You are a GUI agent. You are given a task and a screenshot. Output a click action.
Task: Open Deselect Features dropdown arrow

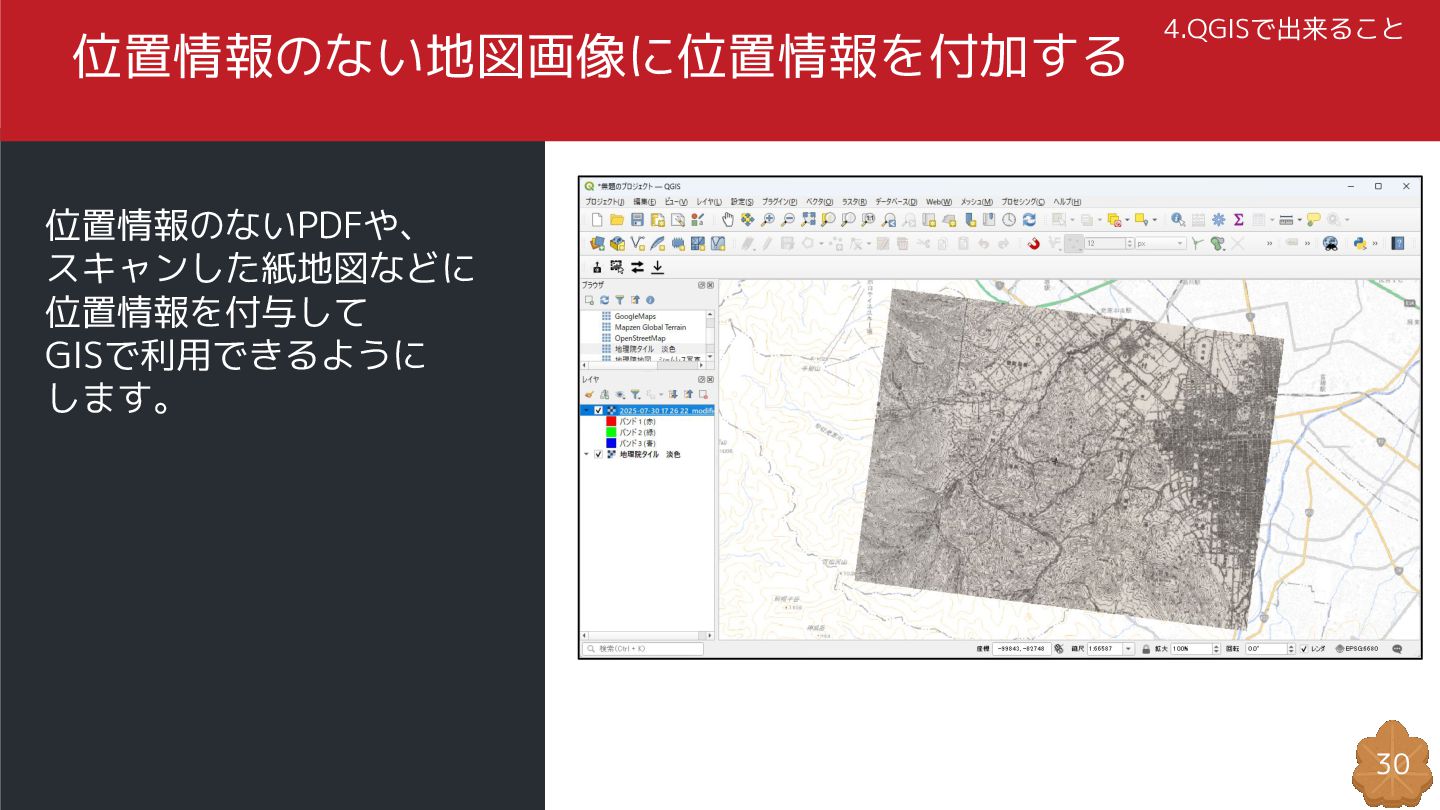point(1127,219)
